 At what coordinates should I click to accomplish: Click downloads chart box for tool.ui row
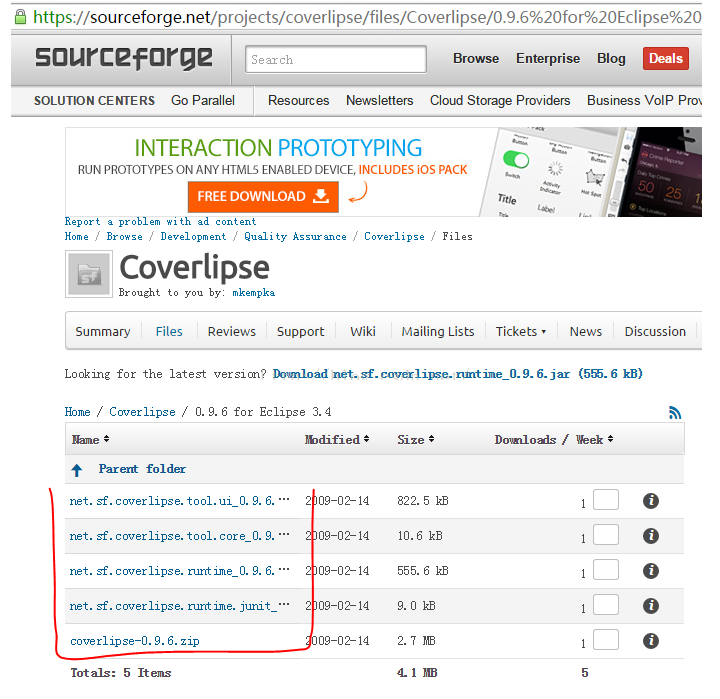[x=606, y=500]
